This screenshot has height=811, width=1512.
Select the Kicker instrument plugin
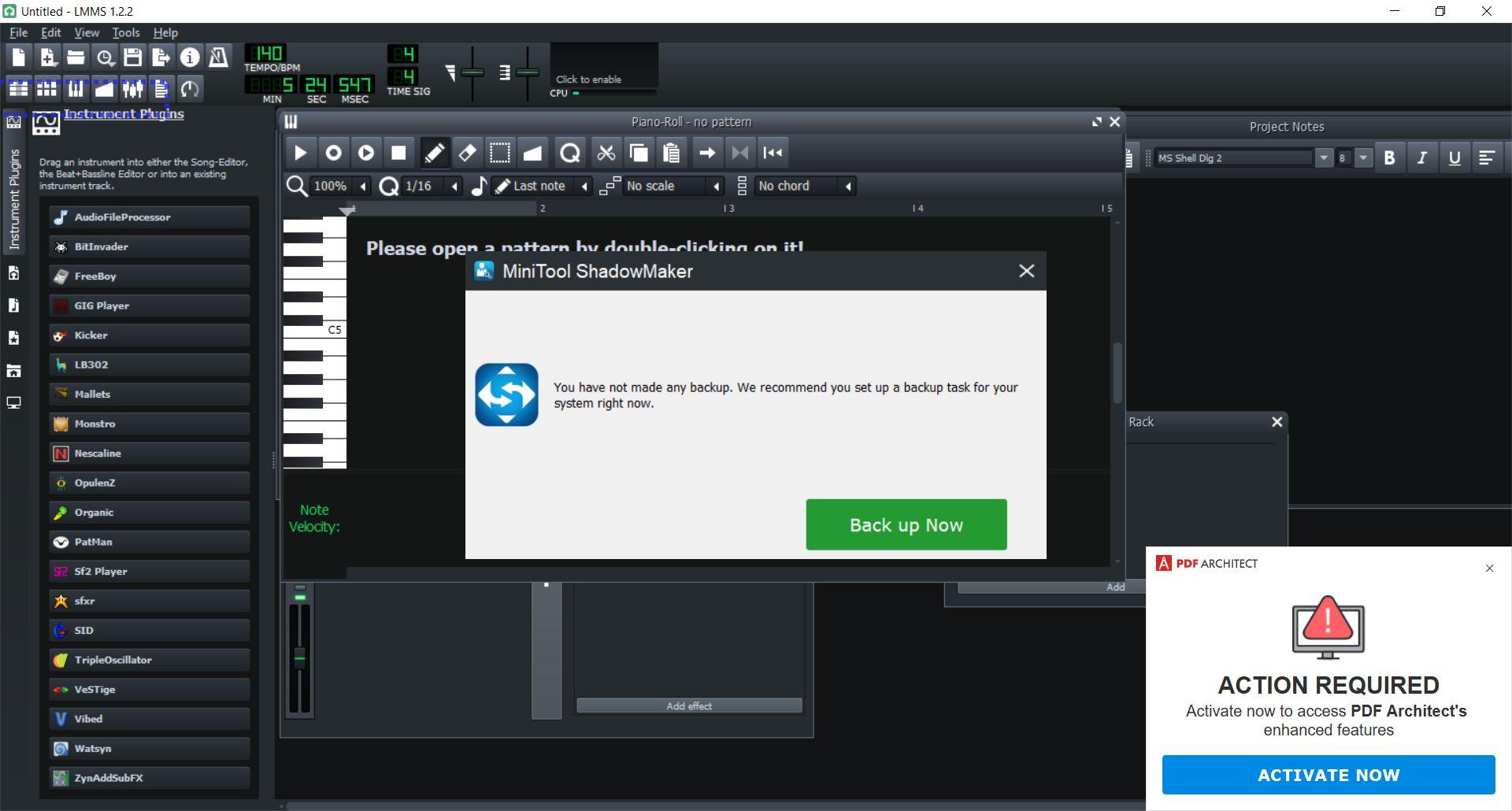(150, 335)
